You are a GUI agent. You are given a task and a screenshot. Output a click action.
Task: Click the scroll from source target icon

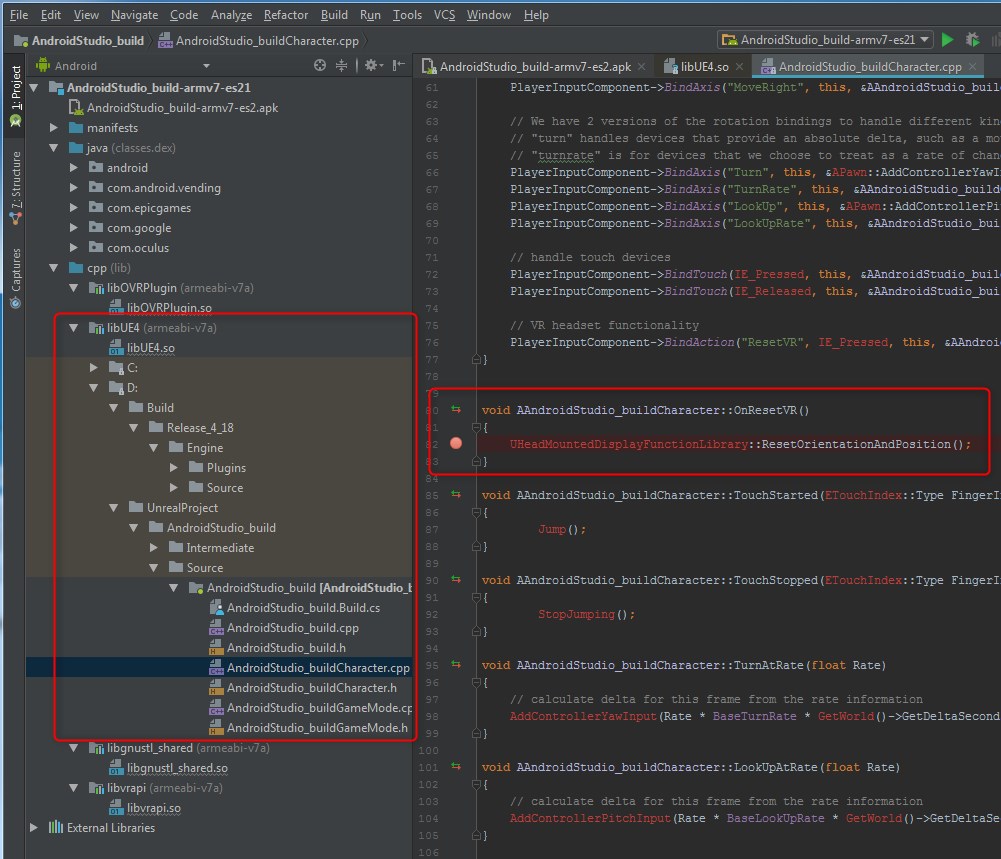(x=320, y=65)
